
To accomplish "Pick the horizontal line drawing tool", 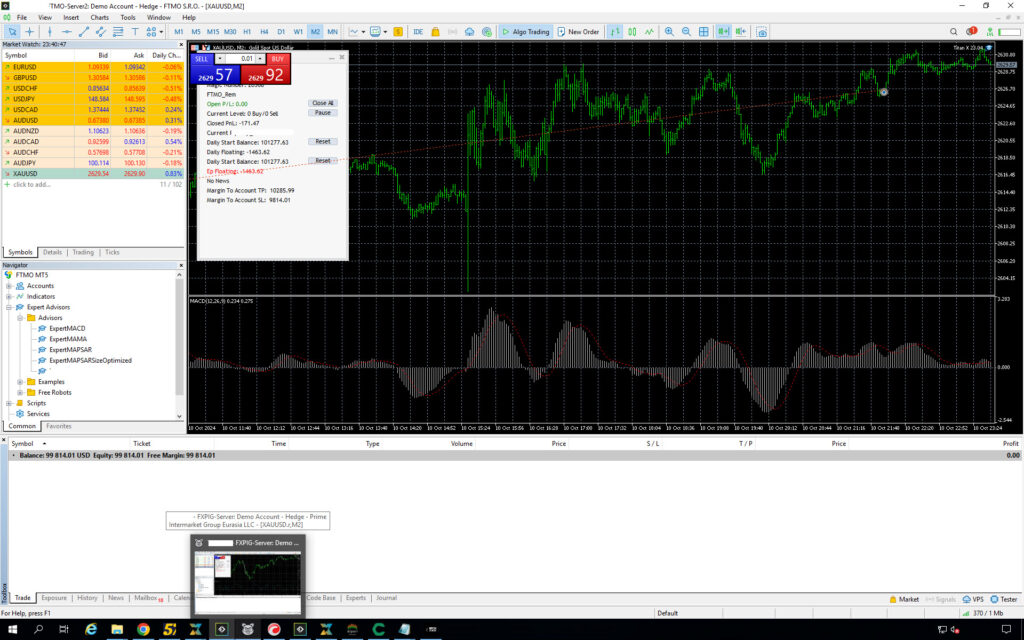I will click(x=67, y=31).
